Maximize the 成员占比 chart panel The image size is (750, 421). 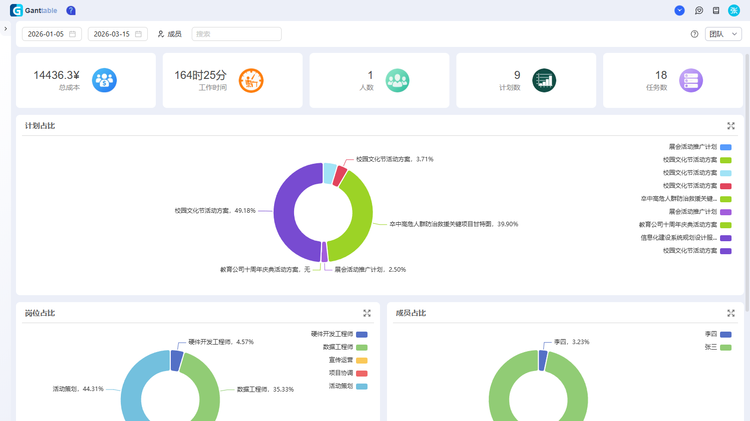tap(731, 313)
